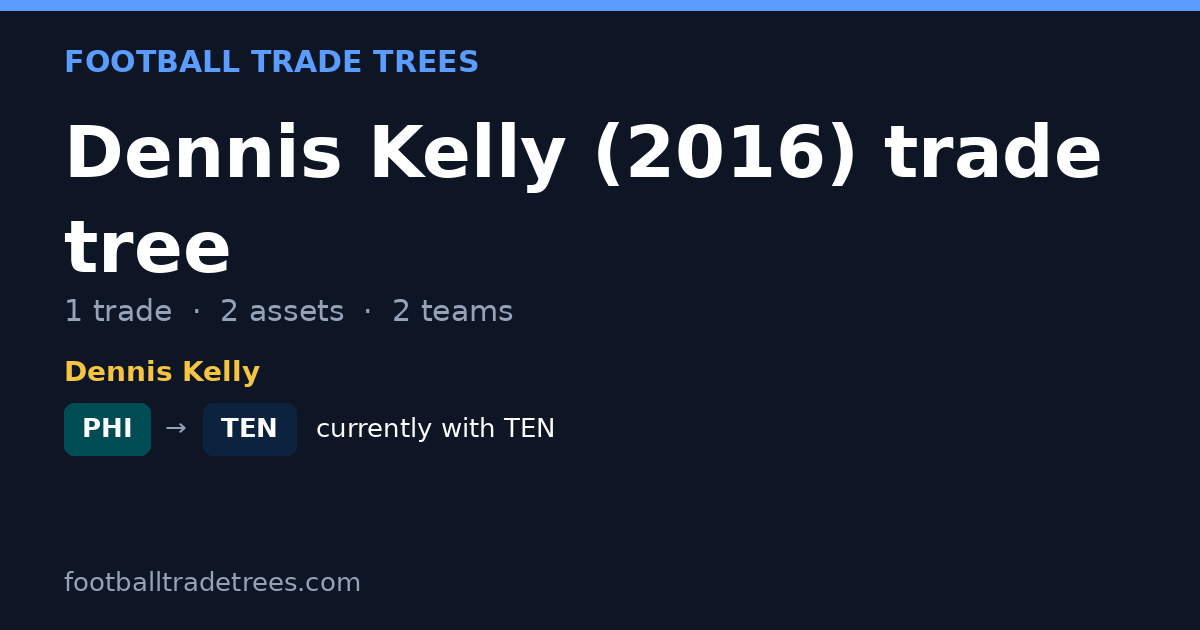Select the currently with TEN status text
Viewport: 1200px width, 630px height.
coord(435,429)
